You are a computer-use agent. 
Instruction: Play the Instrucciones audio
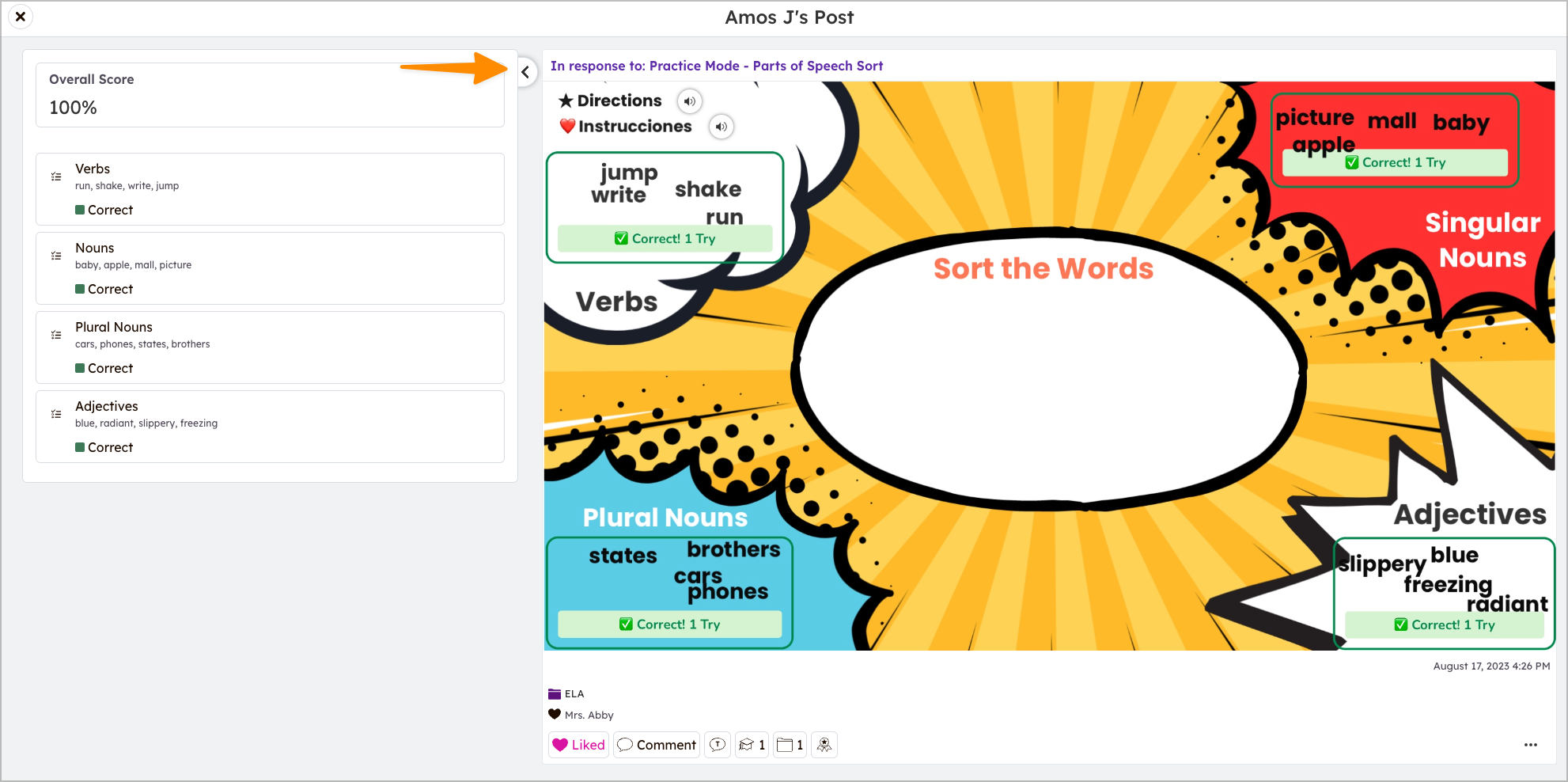[x=721, y=127]
